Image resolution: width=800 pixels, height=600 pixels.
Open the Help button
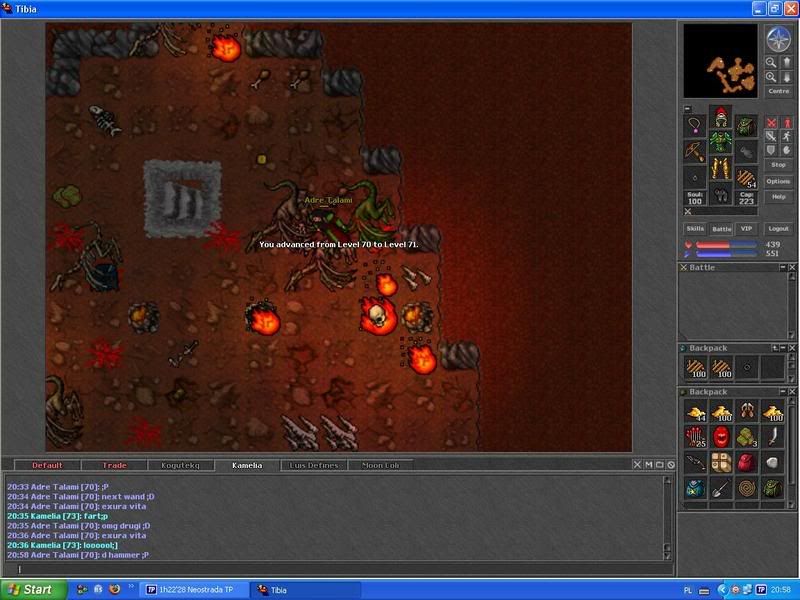coord(779,197)
